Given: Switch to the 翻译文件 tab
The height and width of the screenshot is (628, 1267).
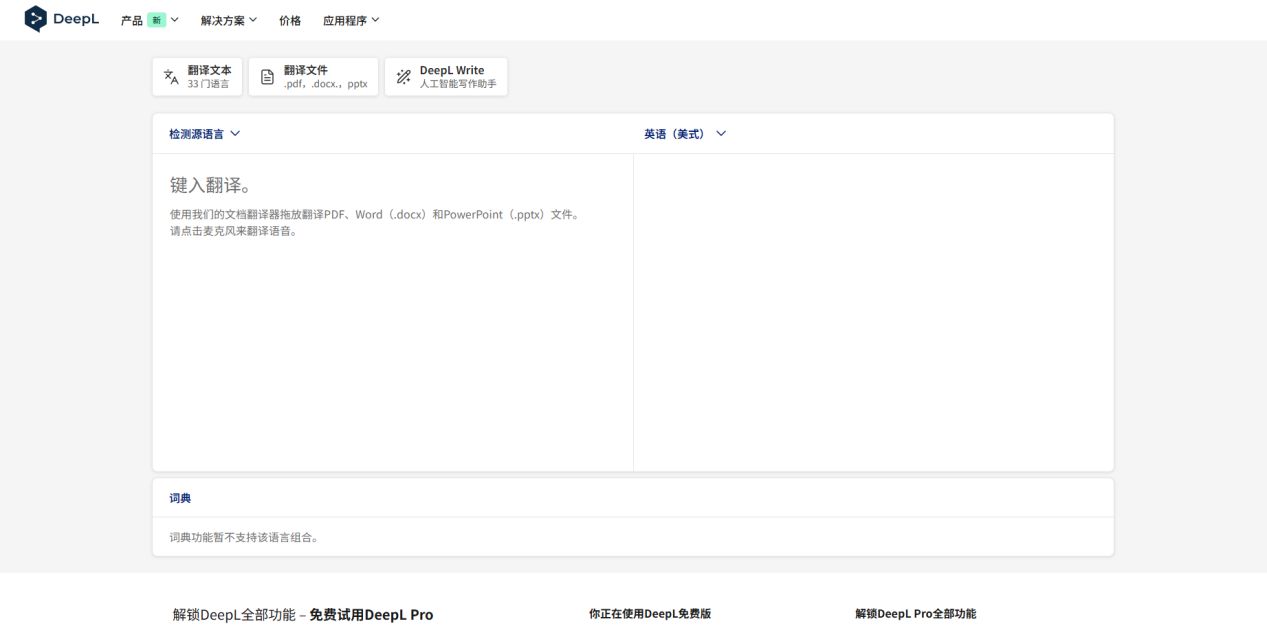Looking at the screenshot, I should pos(313,77).
